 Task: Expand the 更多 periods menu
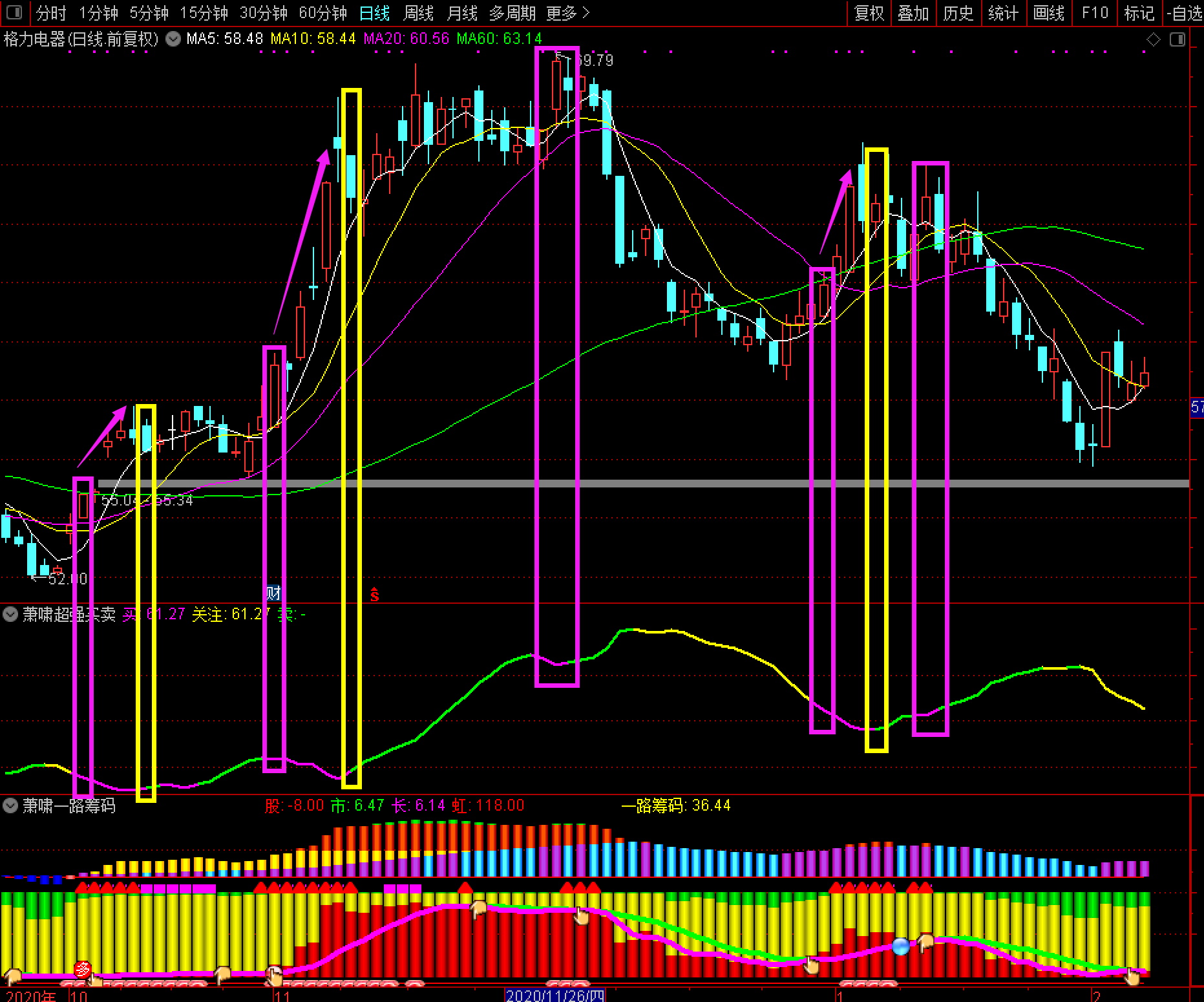tap(567, 13)
